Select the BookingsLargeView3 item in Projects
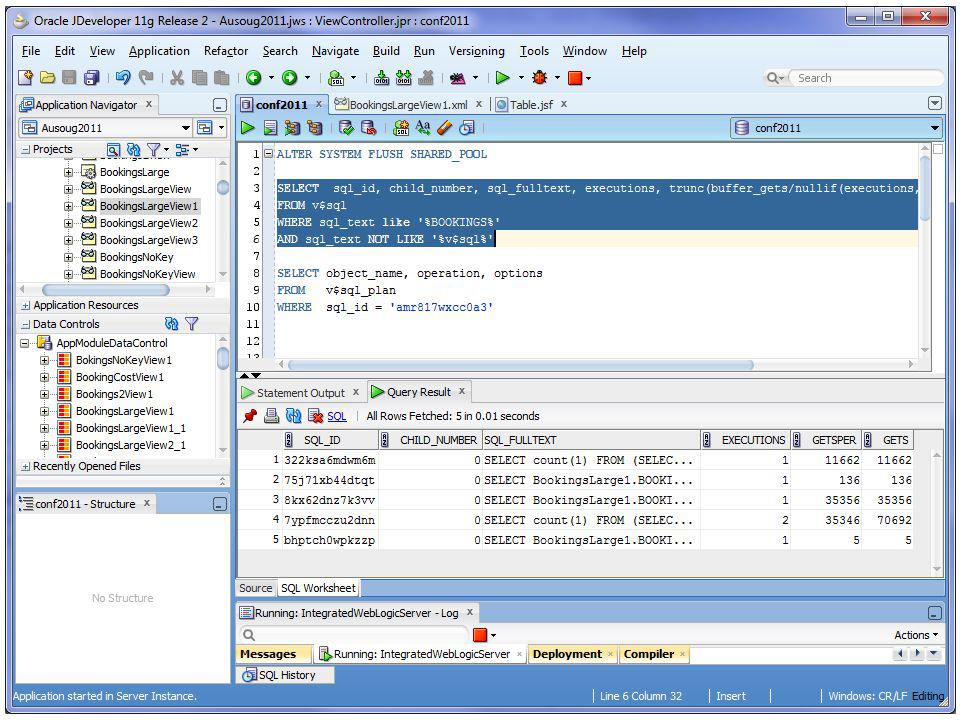This screenshot has width=960, height=720. tap(149, 240)
